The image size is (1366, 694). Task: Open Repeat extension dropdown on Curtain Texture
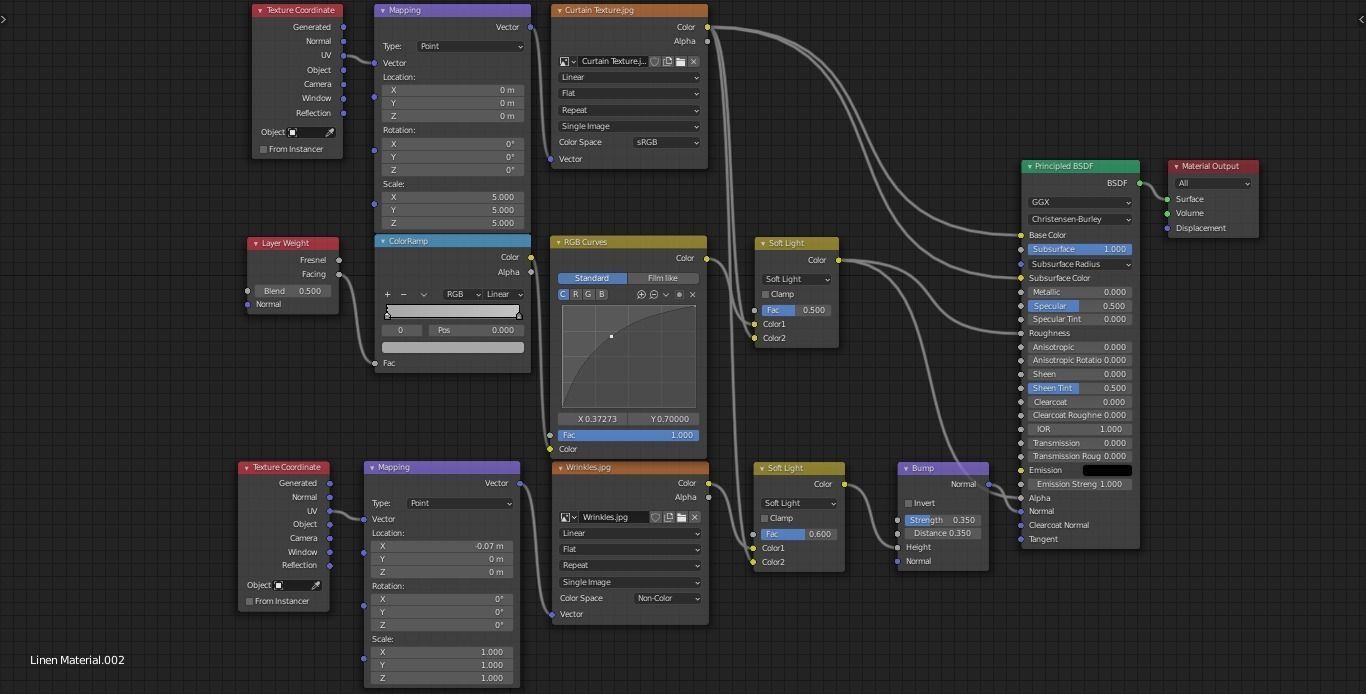(629, 111)
